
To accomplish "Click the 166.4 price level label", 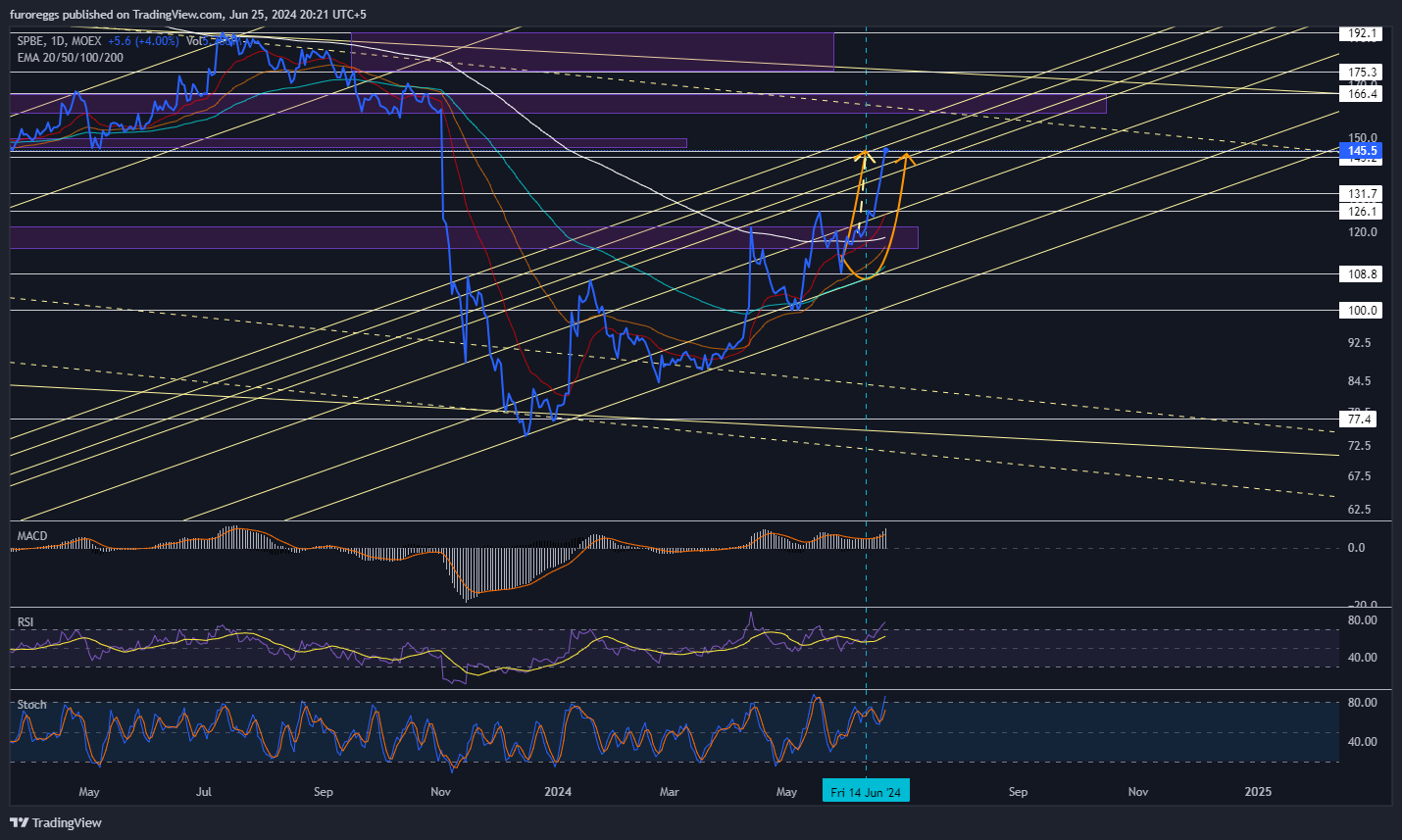I will coord(1362,94).
